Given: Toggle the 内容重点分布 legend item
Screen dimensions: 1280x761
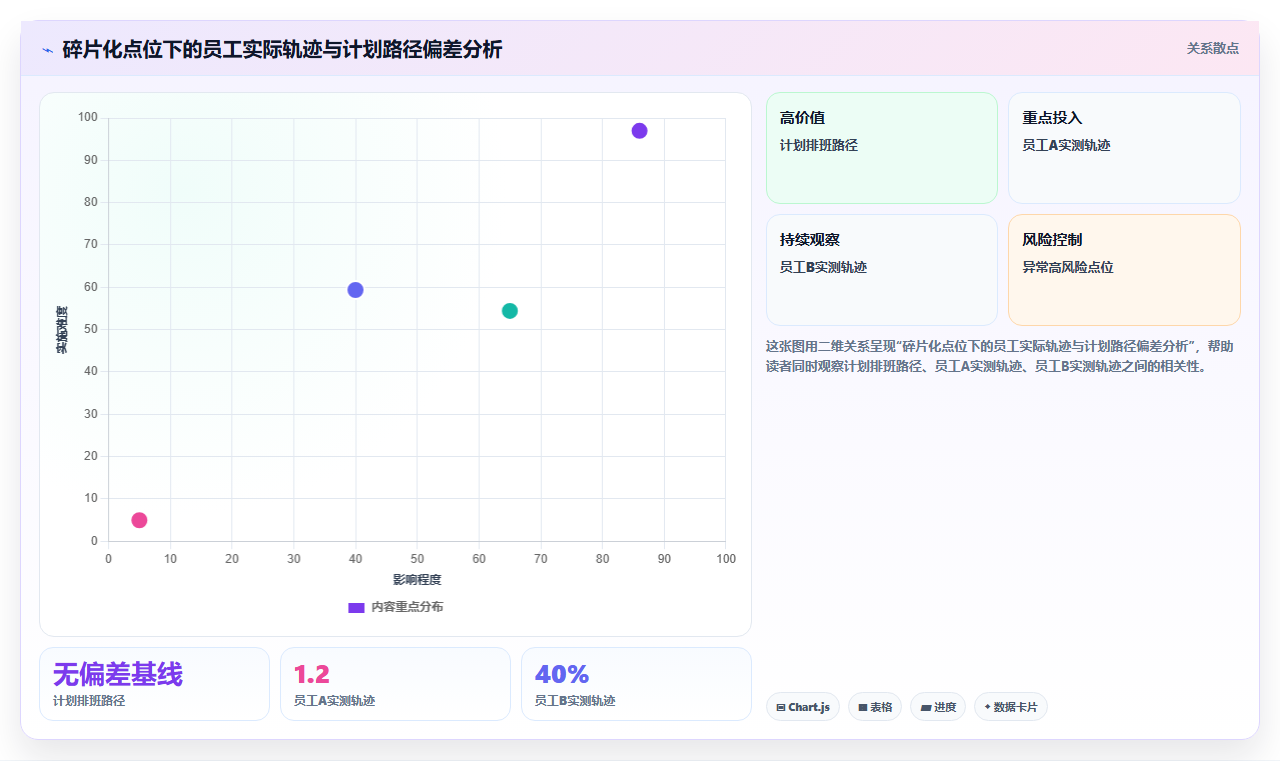Looking at the screenshot, I should (x=395, y=607).
